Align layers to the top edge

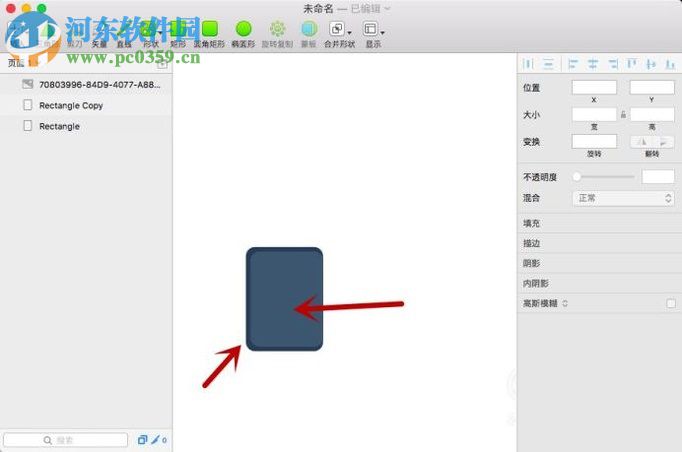(x=632, y=64)
